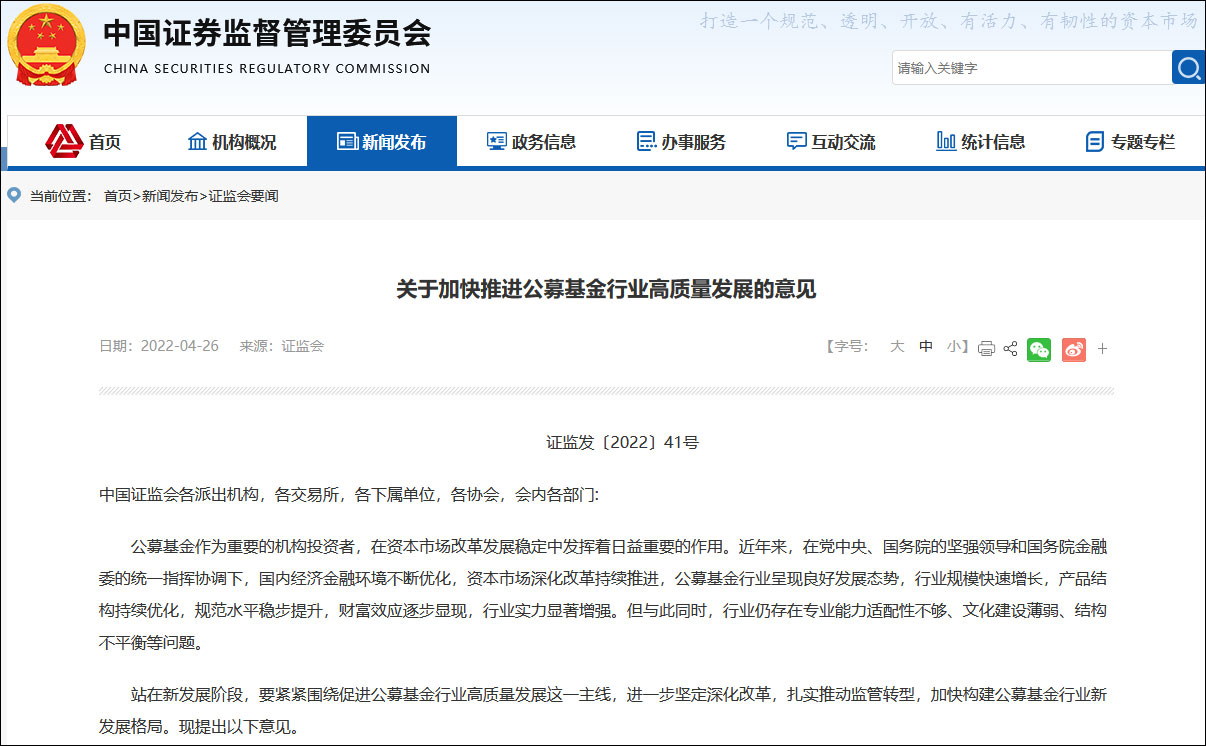Click the location pin breadcrumb icon
This screenshot has width=1206, height=746.
pos(14,195)
